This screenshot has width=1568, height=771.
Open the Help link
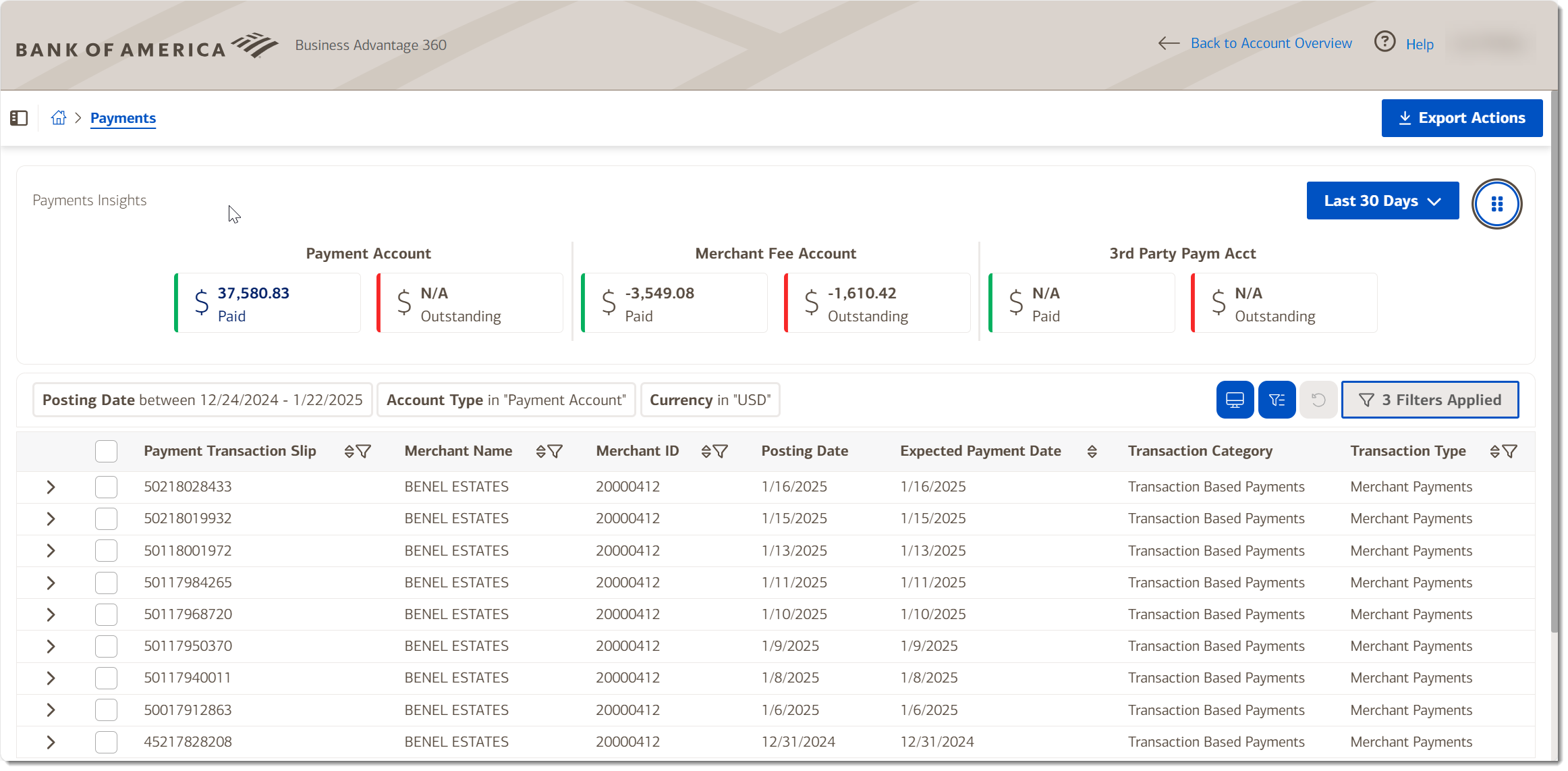tap(1420, 45)
